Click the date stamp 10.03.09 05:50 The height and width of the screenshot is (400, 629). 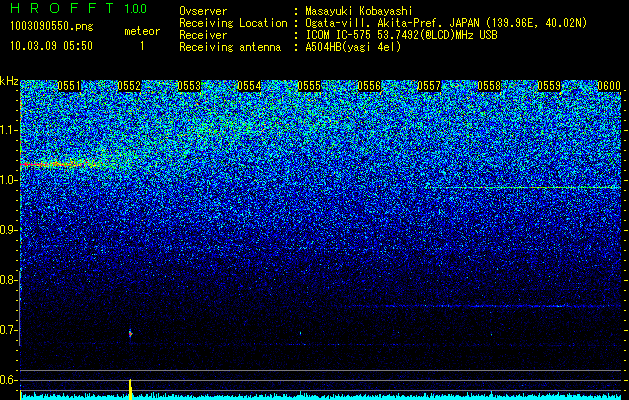tap(51, 46)
